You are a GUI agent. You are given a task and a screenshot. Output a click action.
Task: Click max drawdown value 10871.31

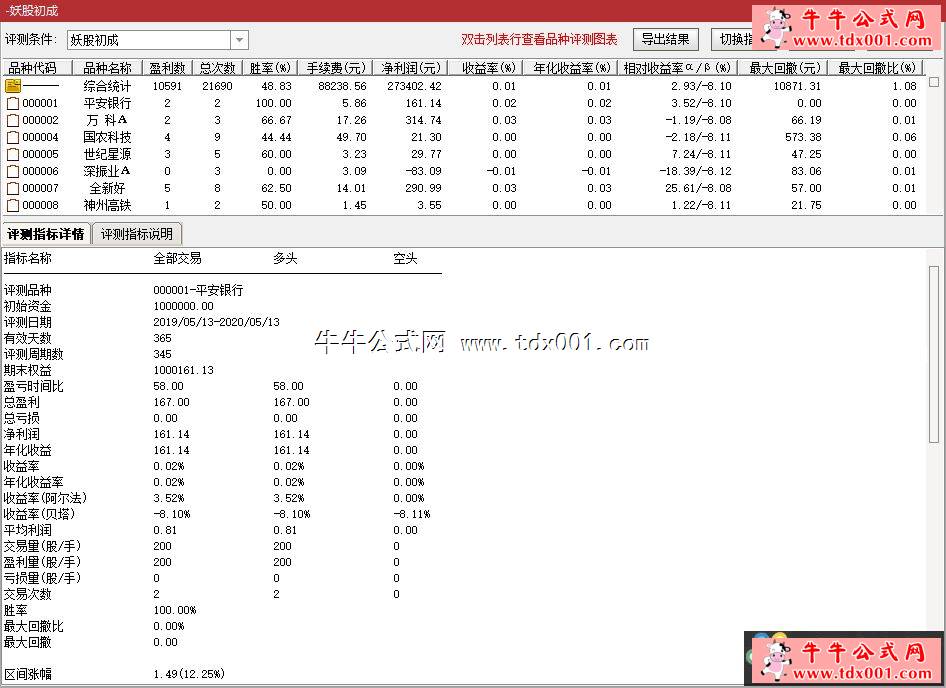click(797, 86)
